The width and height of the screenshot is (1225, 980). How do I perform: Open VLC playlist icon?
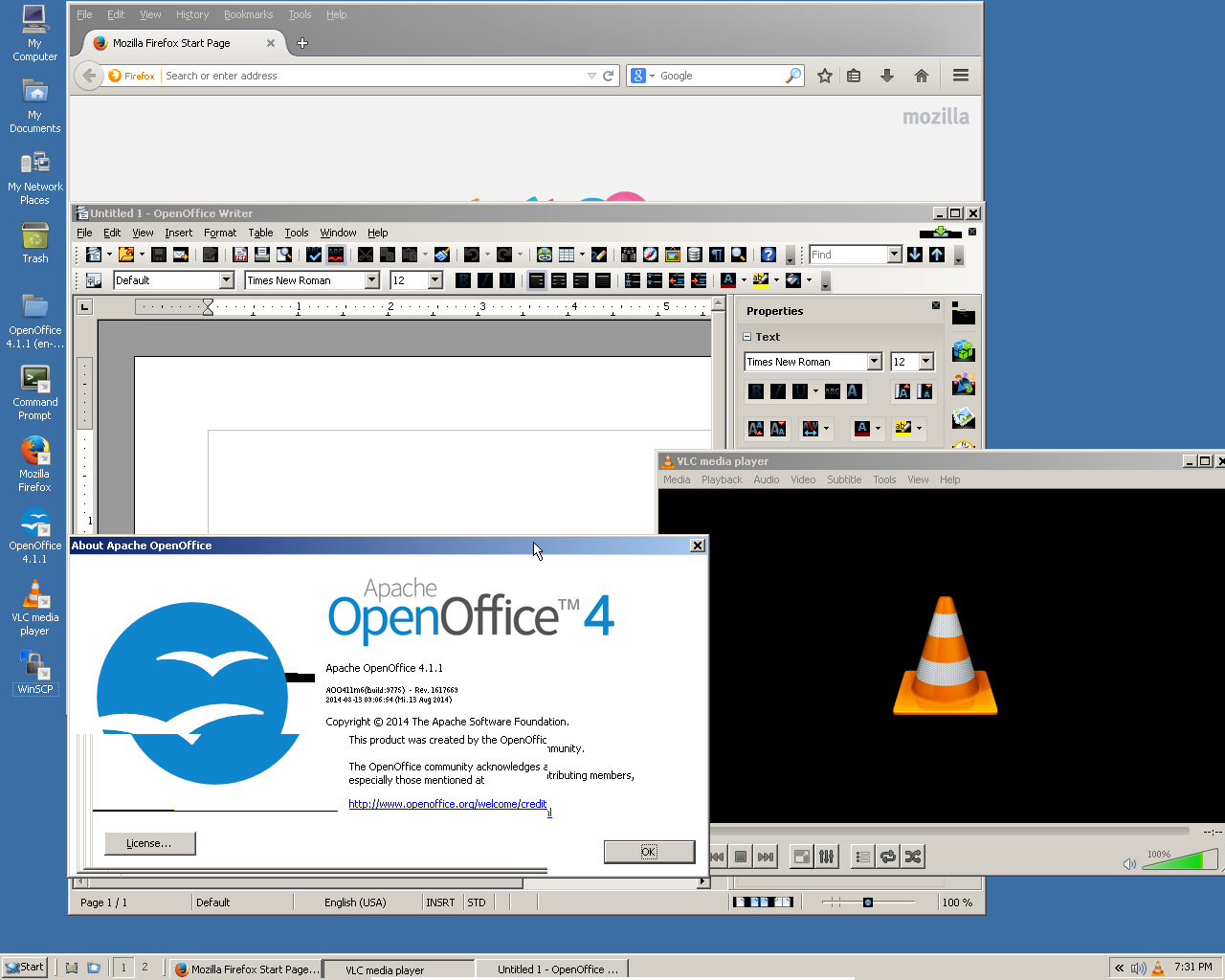(x=862, y=857)
